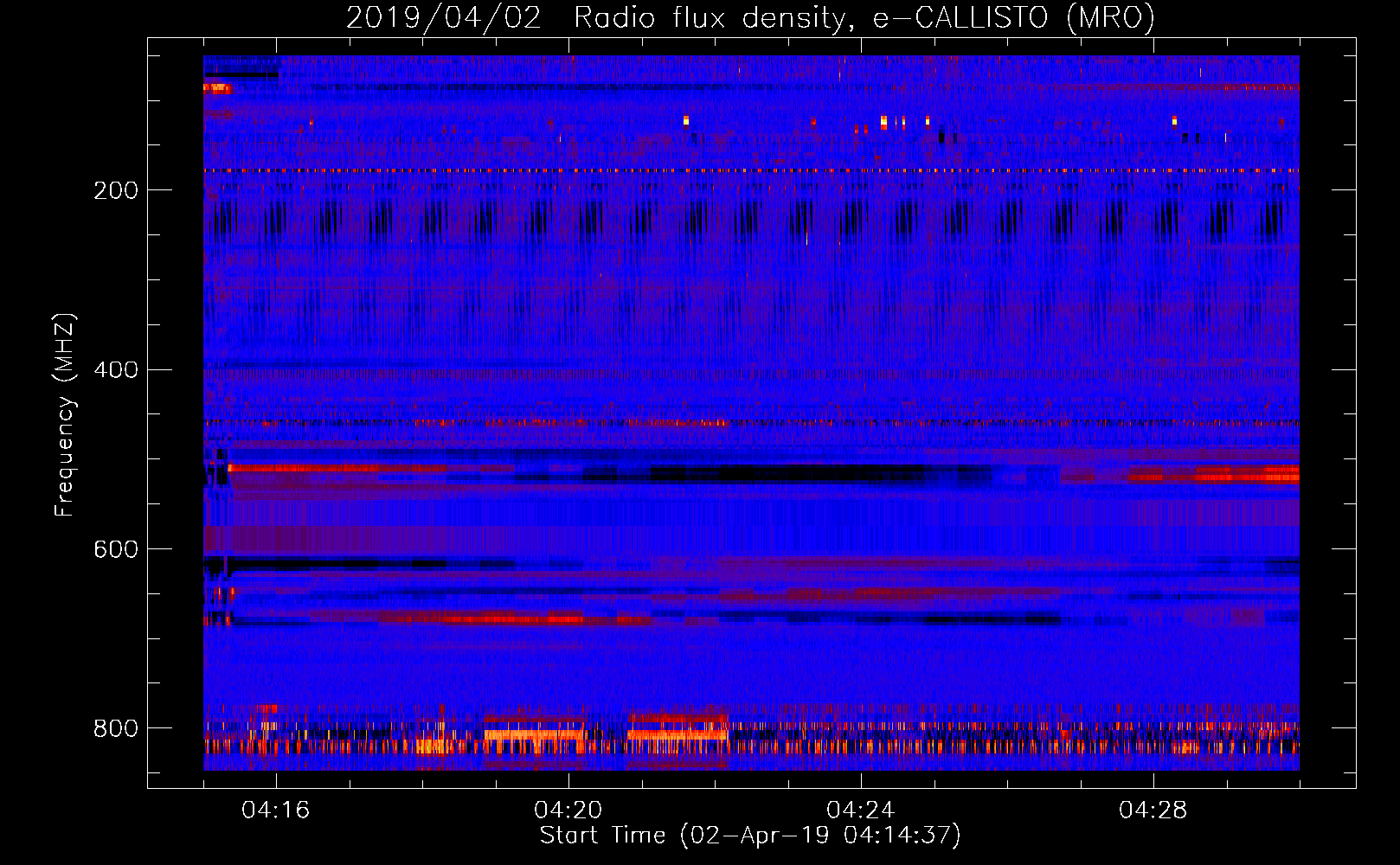Click the 04:24 time tick label

click(861, 811)
